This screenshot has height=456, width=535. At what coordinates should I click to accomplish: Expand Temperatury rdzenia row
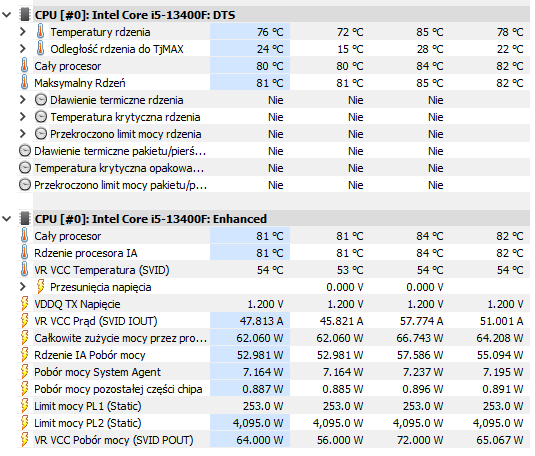23,32
